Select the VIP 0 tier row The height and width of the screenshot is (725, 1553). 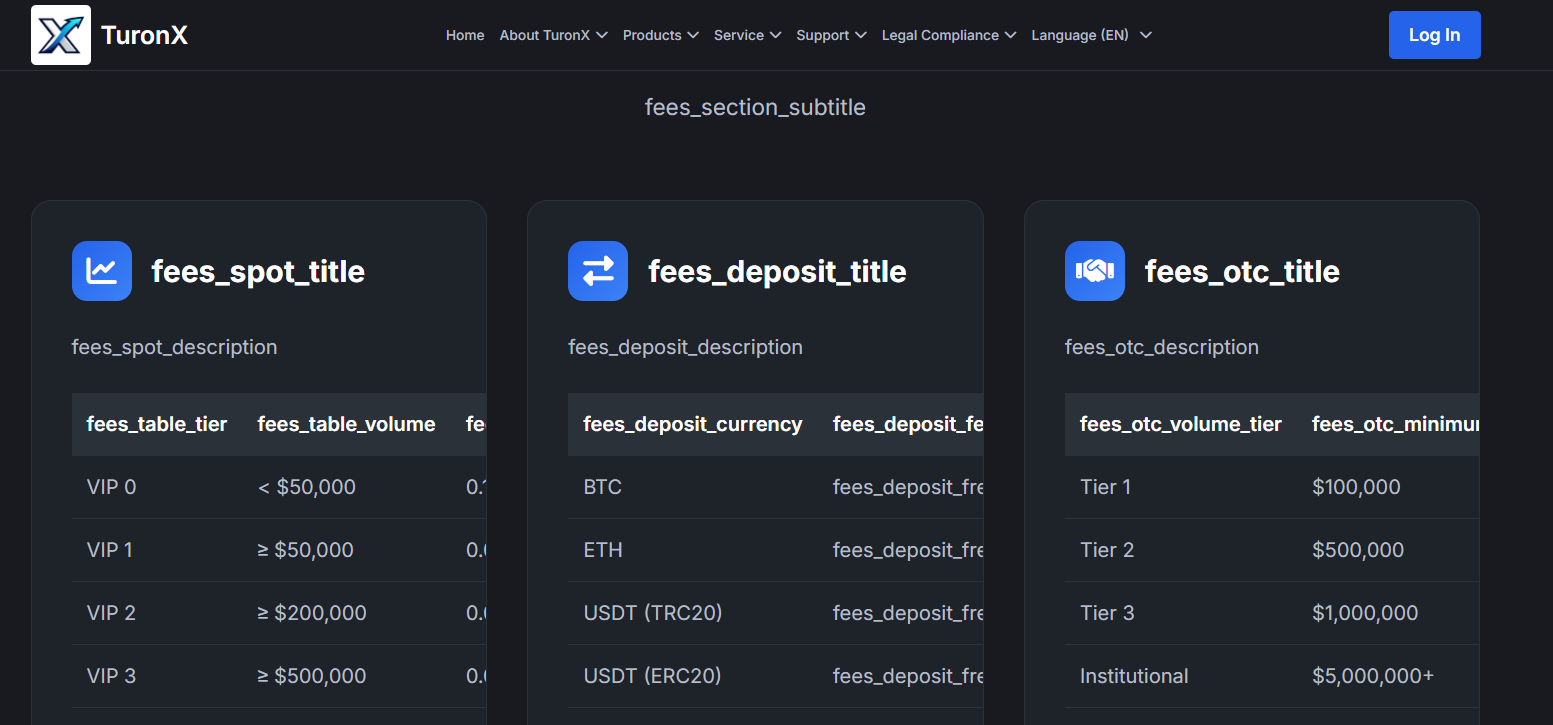point(112,487)
